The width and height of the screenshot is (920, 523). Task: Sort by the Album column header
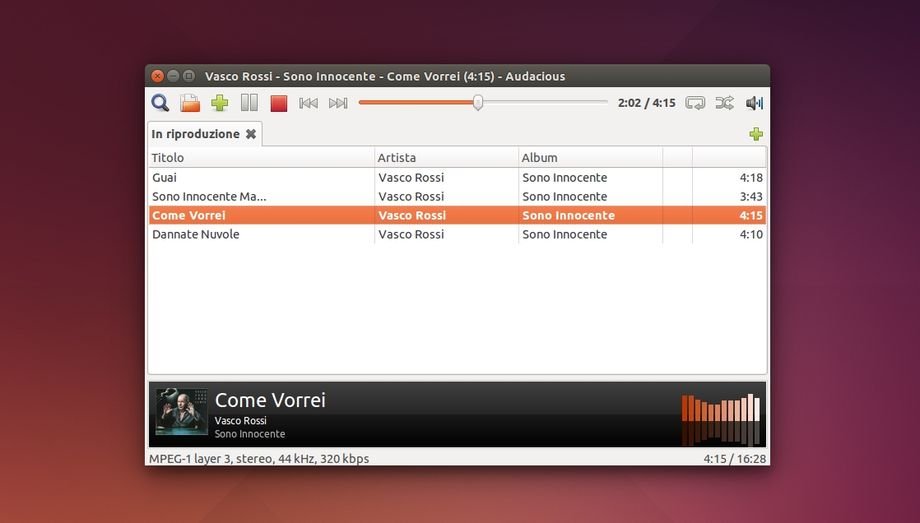[591, 157]
